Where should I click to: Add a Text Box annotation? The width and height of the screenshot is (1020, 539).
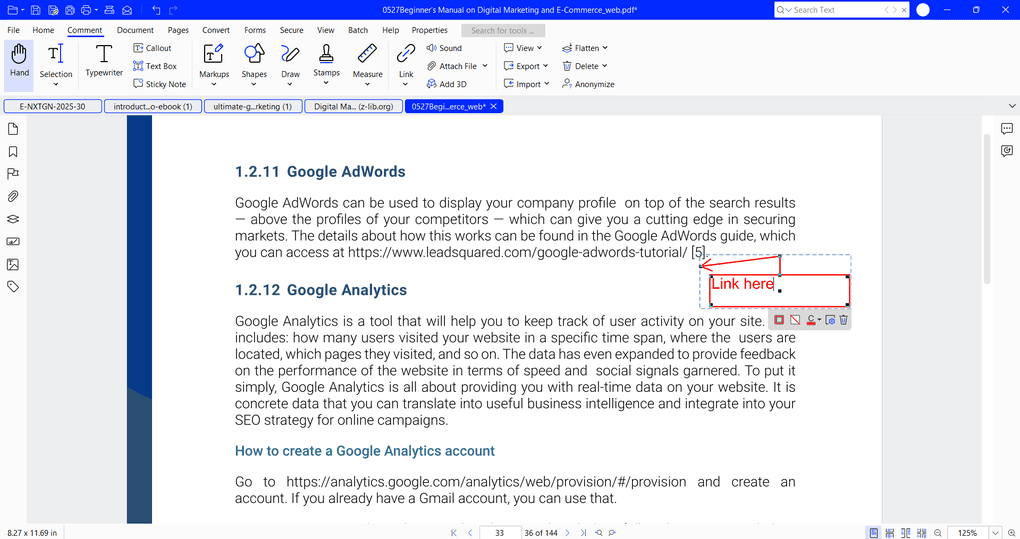[155, 66]
